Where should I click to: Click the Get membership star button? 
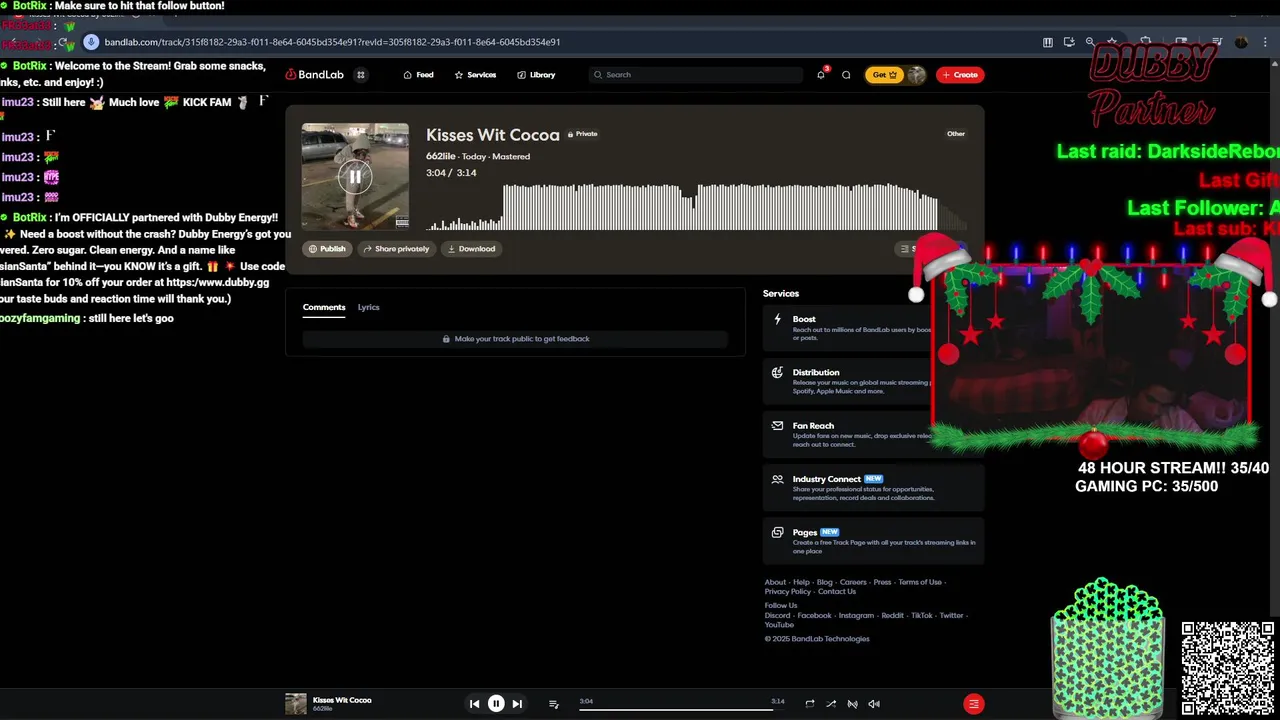pyautogui.click(x=885, y=75)
